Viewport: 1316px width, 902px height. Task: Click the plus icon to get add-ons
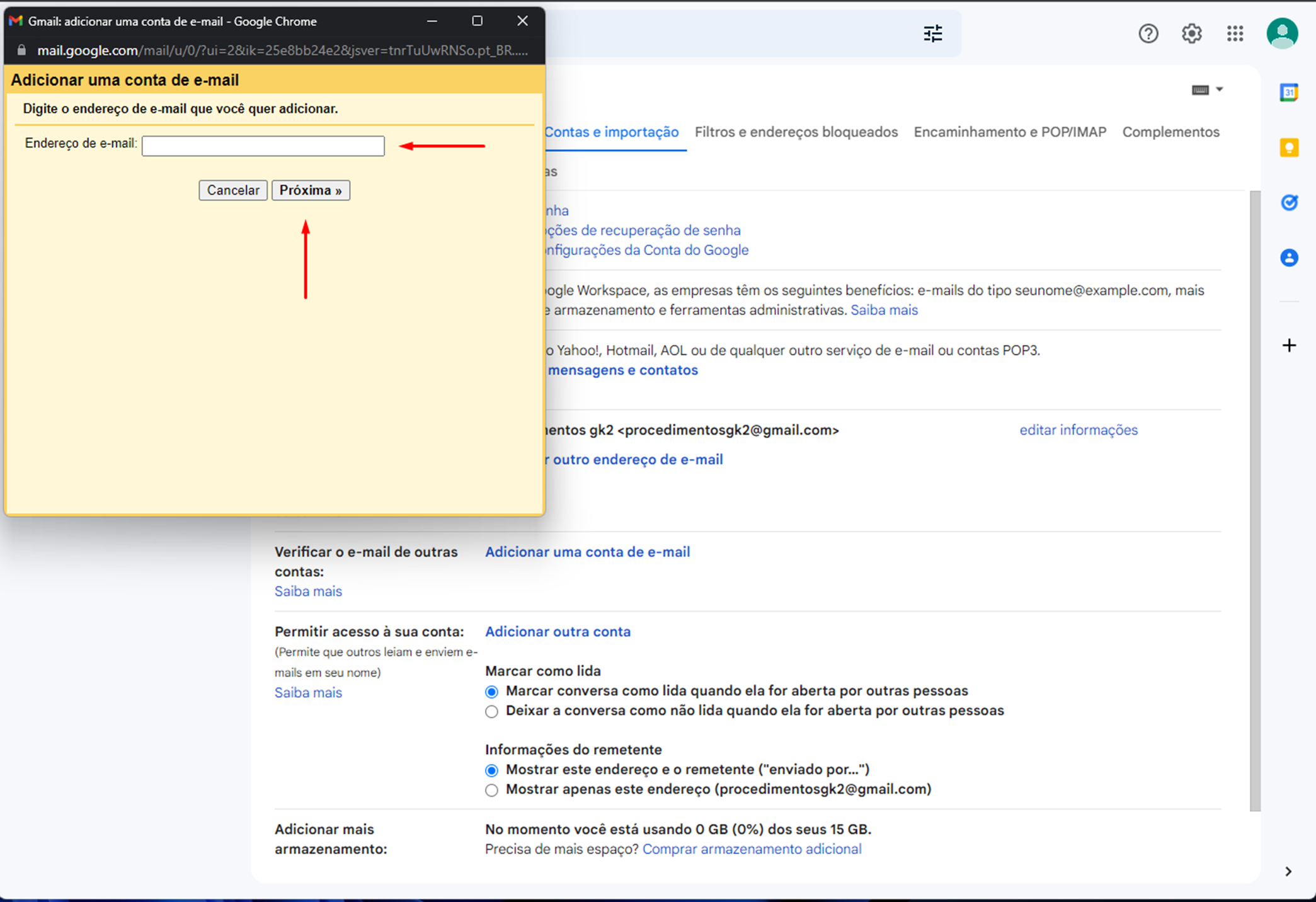point(1289,345)
